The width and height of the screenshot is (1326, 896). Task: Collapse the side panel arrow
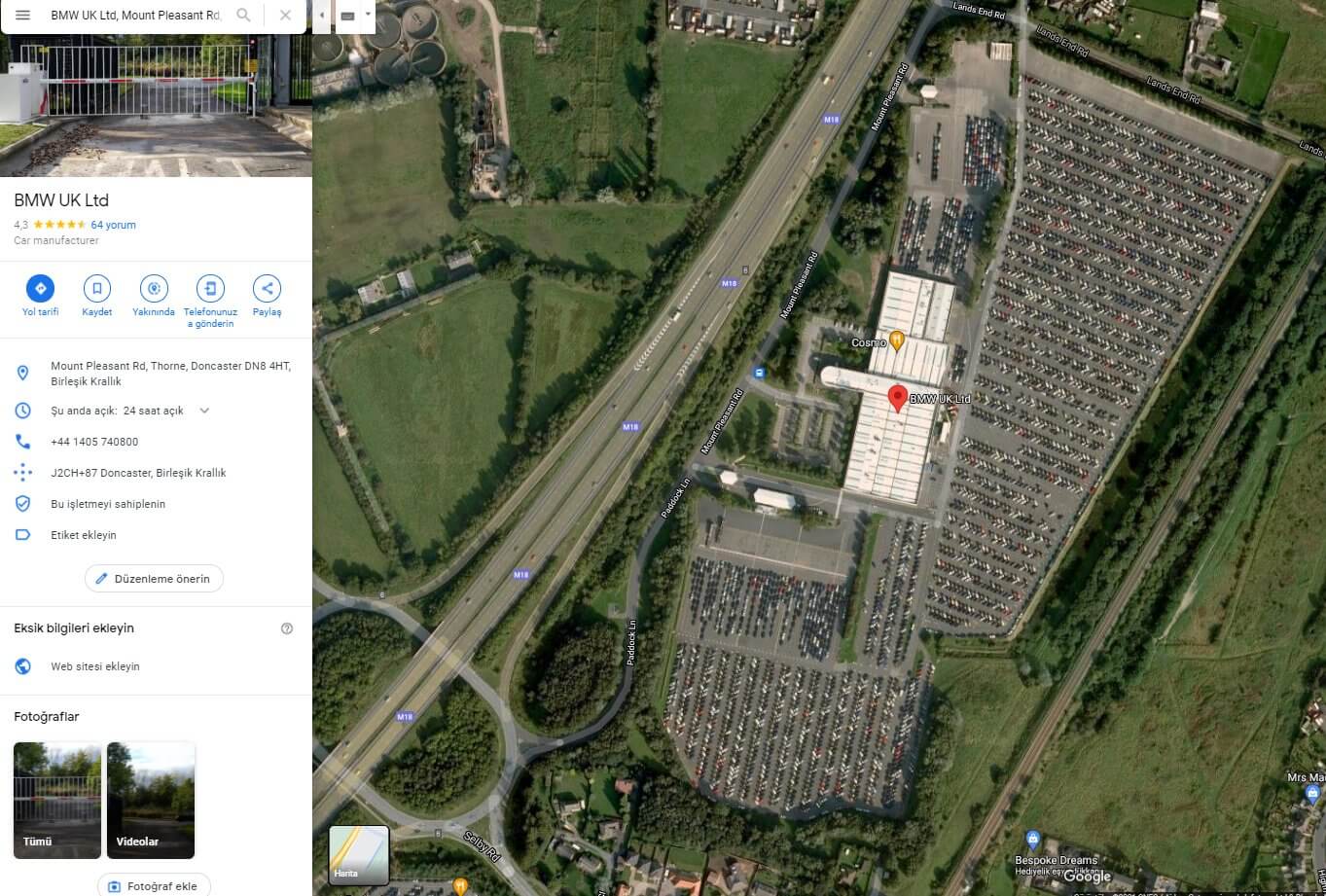pyautogui.click(x=322, y=16)
